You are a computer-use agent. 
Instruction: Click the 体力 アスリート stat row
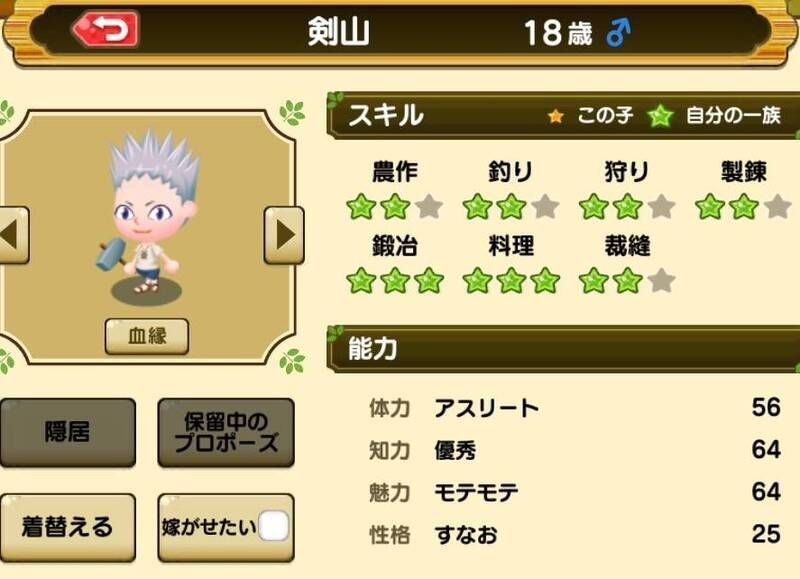(574, 408)
